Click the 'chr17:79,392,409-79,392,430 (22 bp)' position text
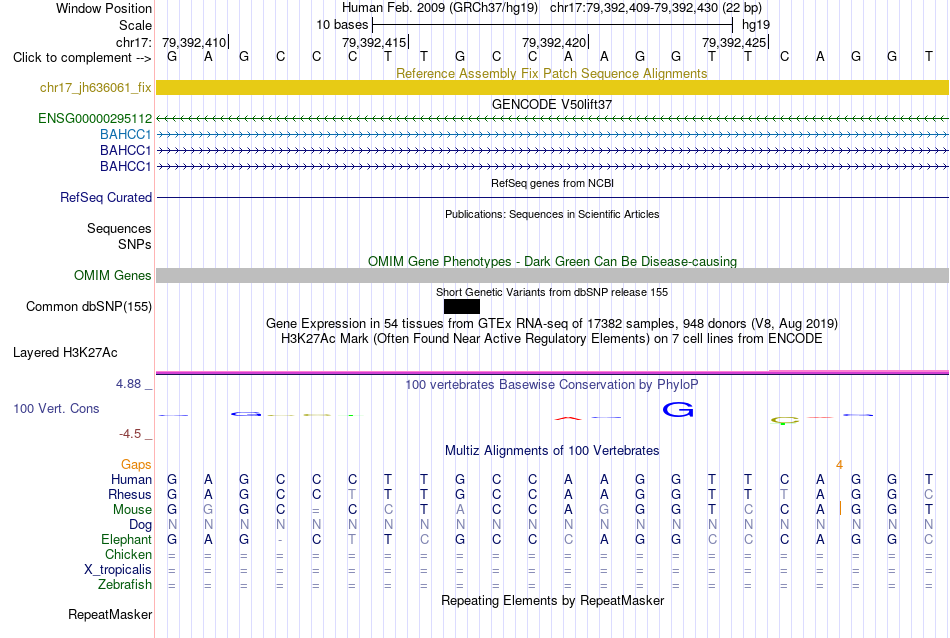Screen dimensions: 950x638 (656, 8)
